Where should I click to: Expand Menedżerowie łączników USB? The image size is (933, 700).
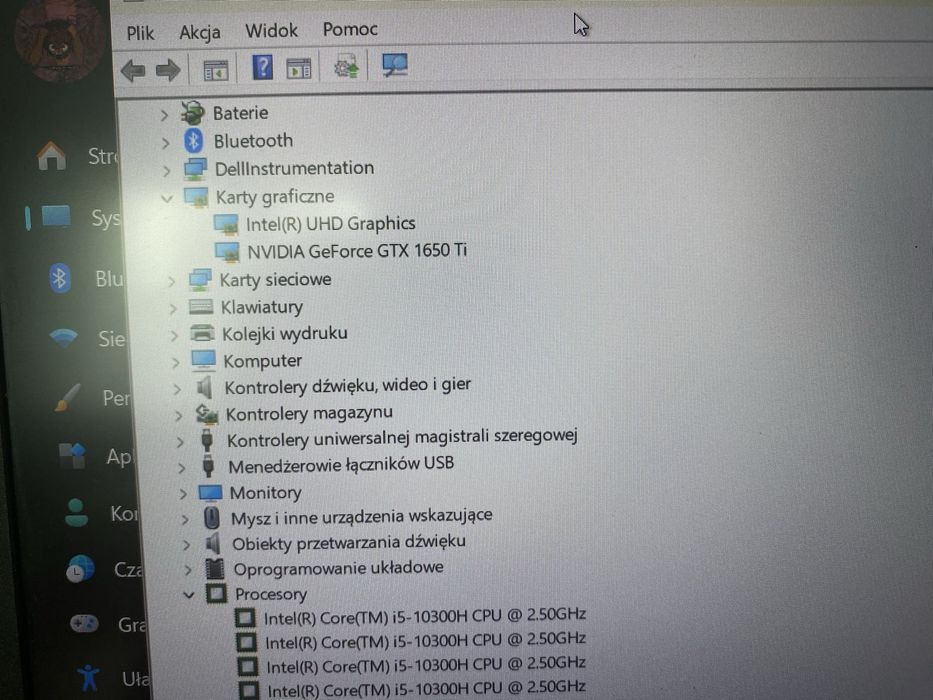coord(181,468)
